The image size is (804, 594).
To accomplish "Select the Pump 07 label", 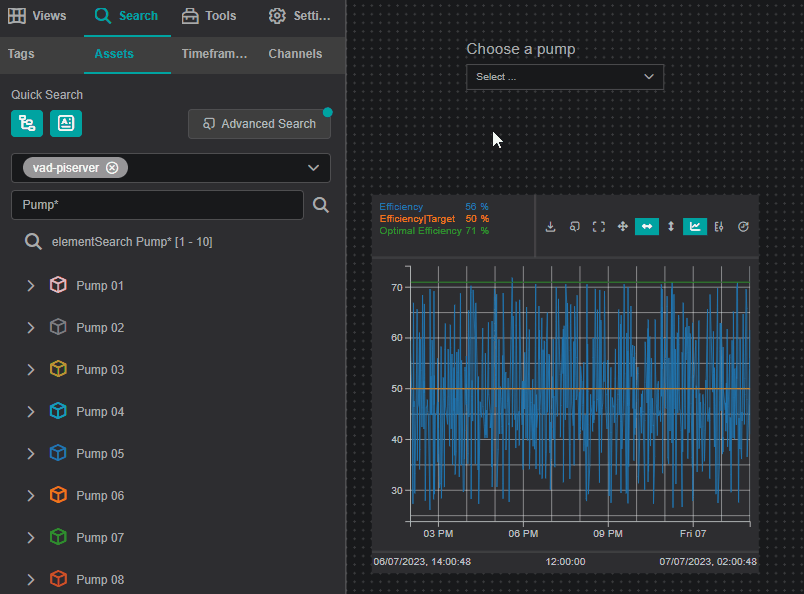I will click(100, 538).
